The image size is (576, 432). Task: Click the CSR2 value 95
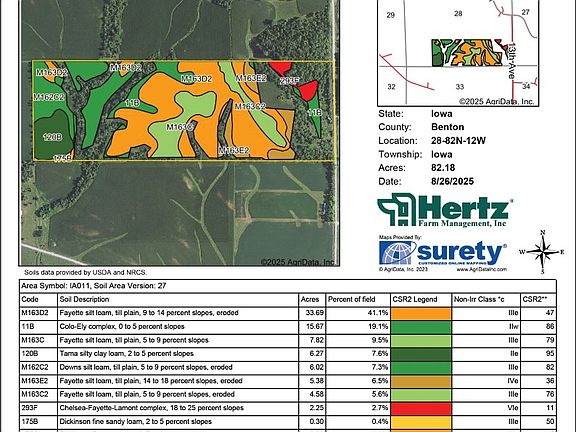[x=550, y=354]
